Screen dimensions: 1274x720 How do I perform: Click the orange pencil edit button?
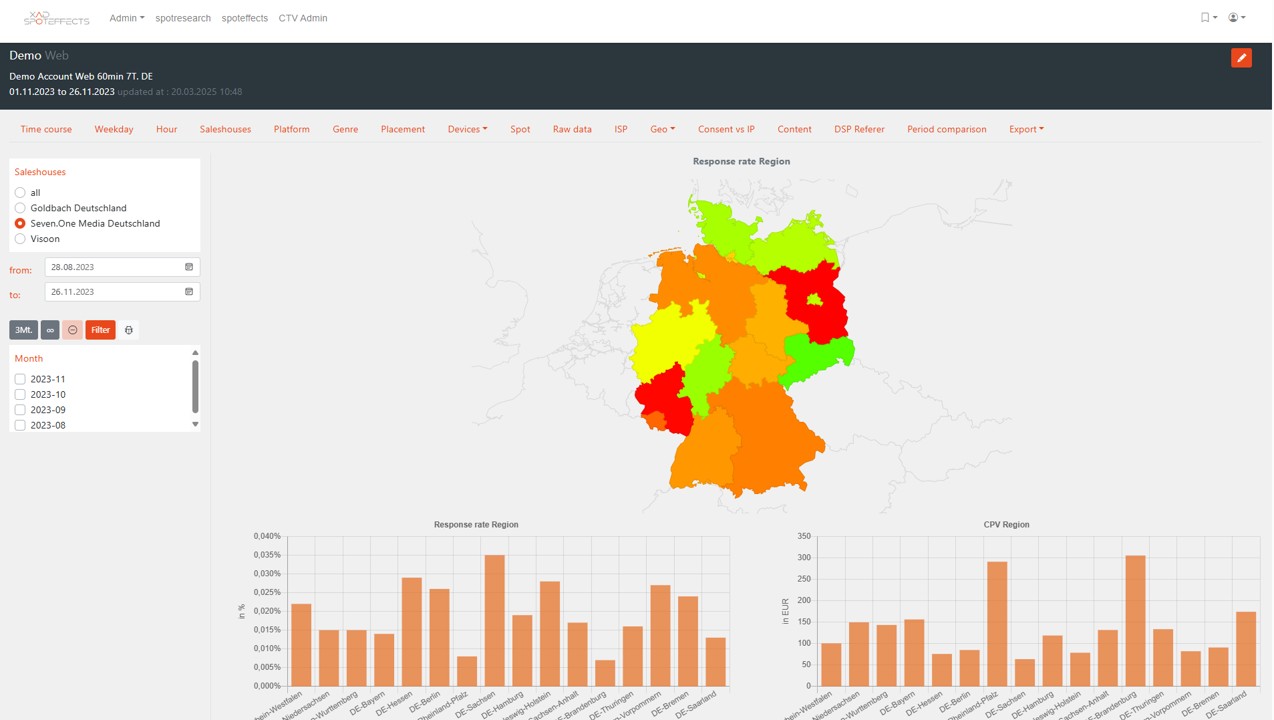(x=1241, y=58)
